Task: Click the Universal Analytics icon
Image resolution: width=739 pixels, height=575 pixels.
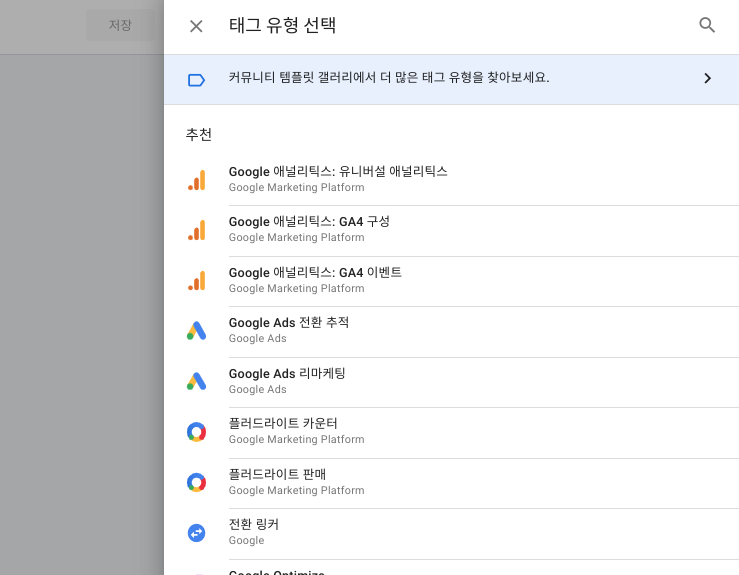Action: click(197, 180)
